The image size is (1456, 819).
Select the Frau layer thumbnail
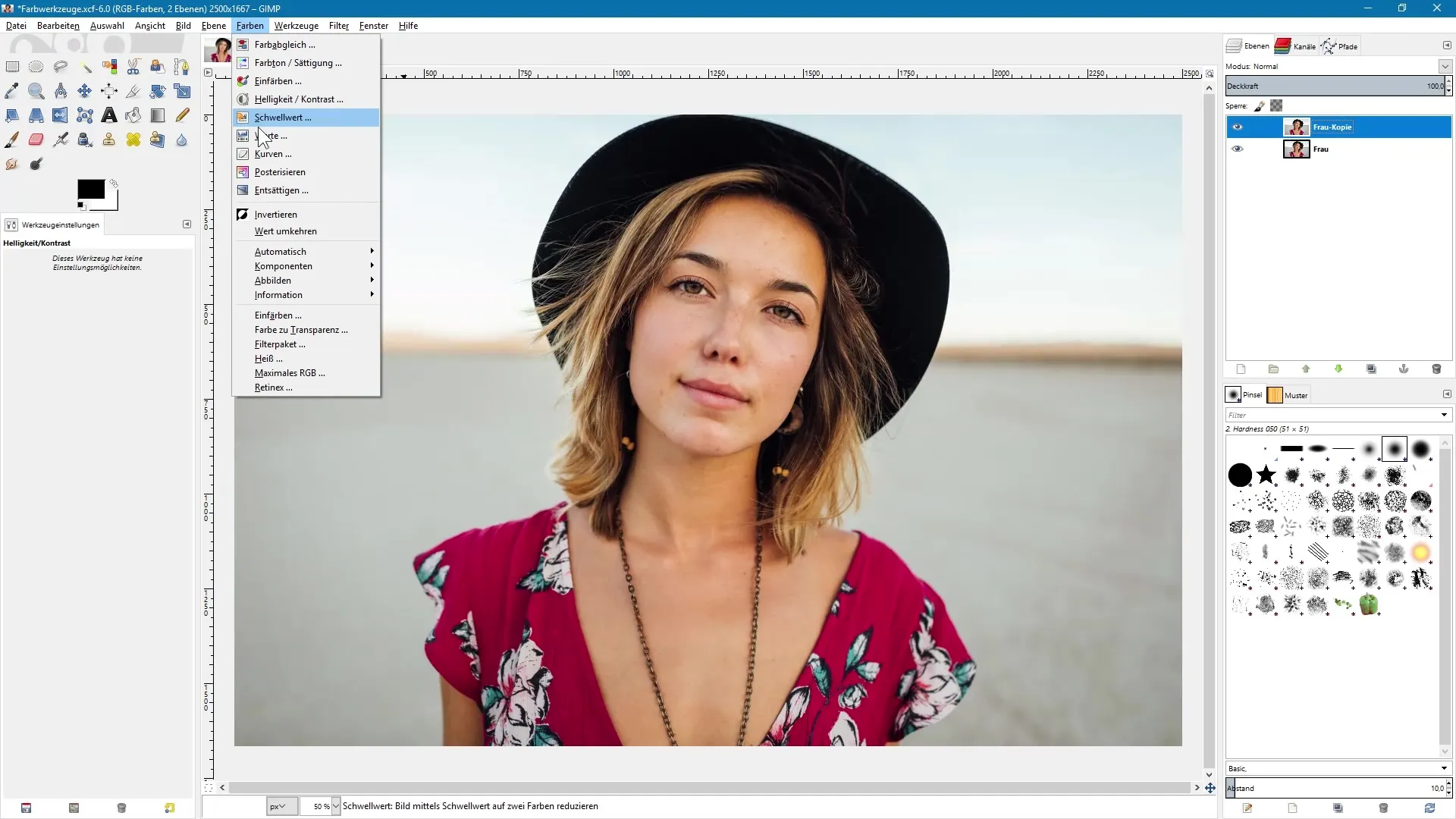tap(1296, 149)
